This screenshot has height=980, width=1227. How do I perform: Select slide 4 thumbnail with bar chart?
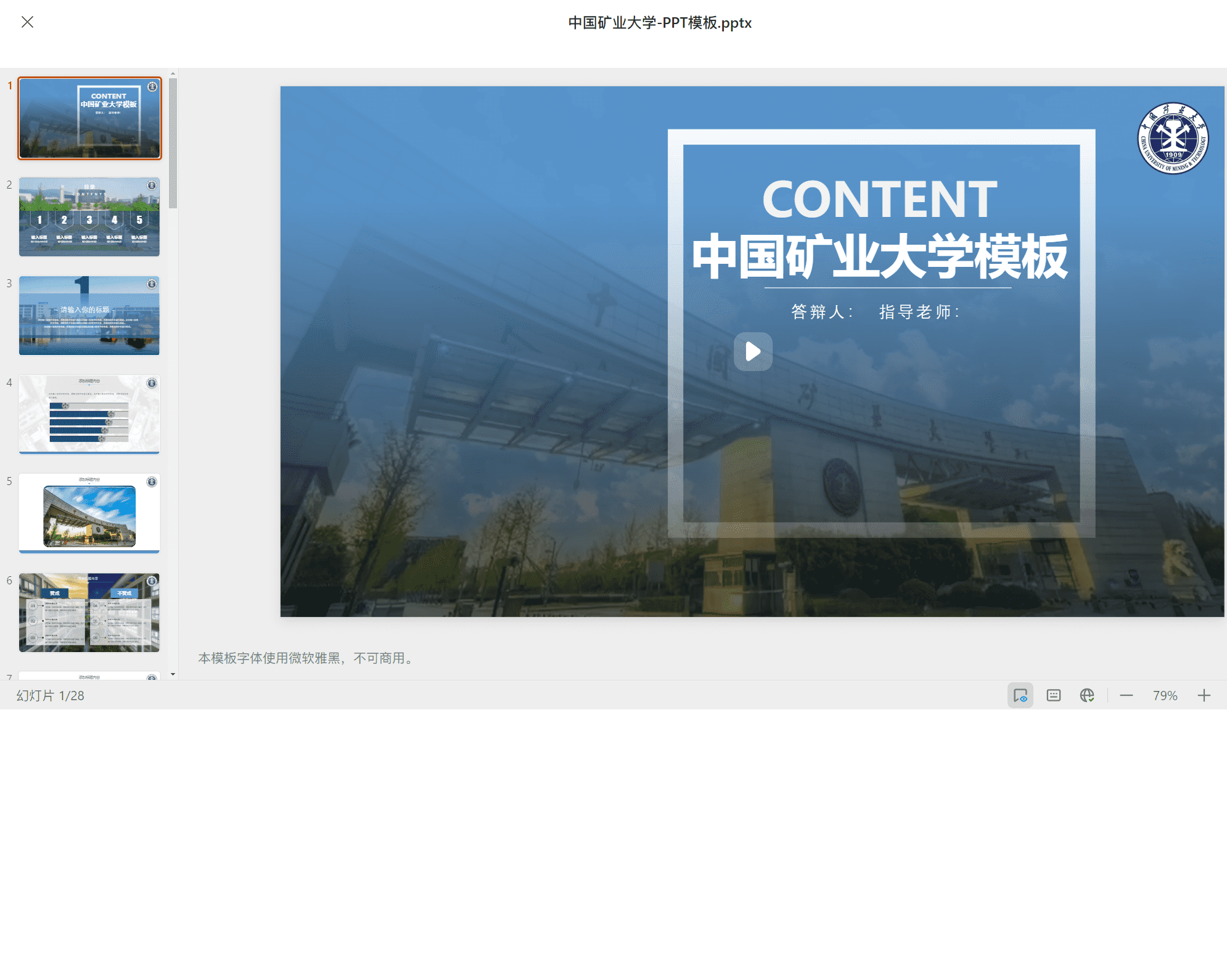(x=89, y=414)
